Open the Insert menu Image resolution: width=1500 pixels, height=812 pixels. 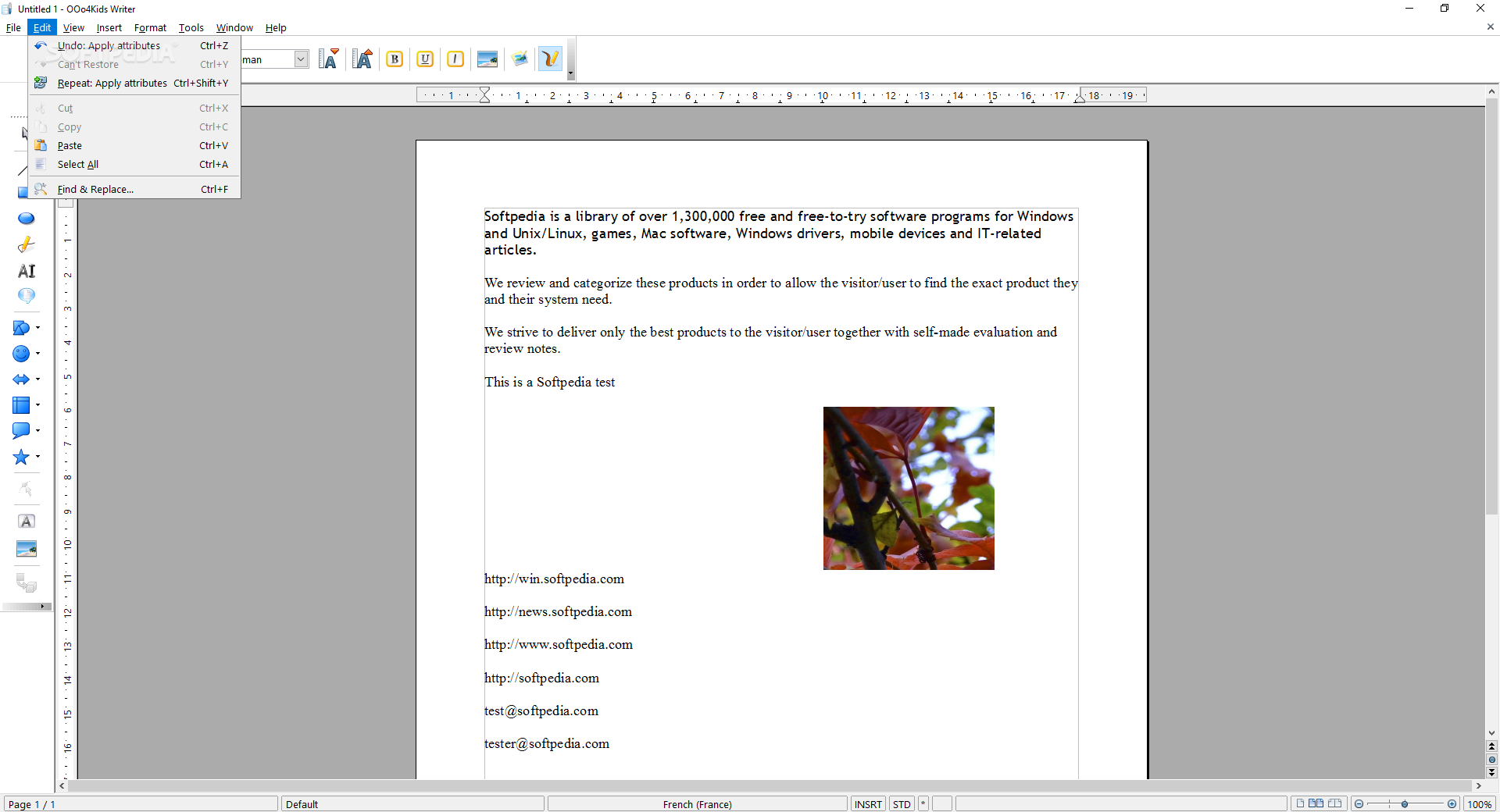[x=109, y=27]
